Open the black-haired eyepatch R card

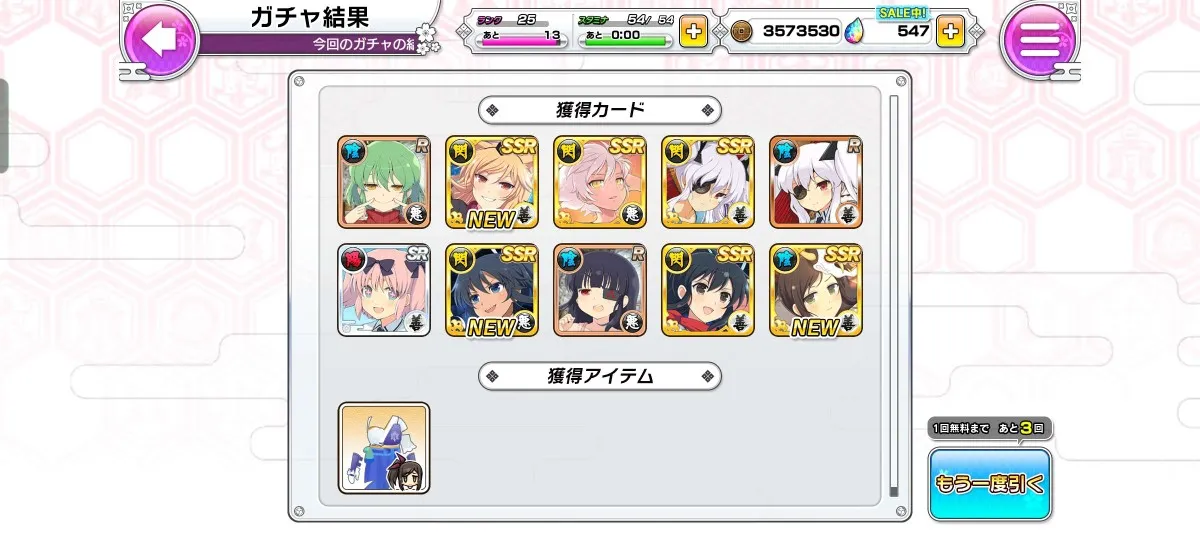point(600,290)
